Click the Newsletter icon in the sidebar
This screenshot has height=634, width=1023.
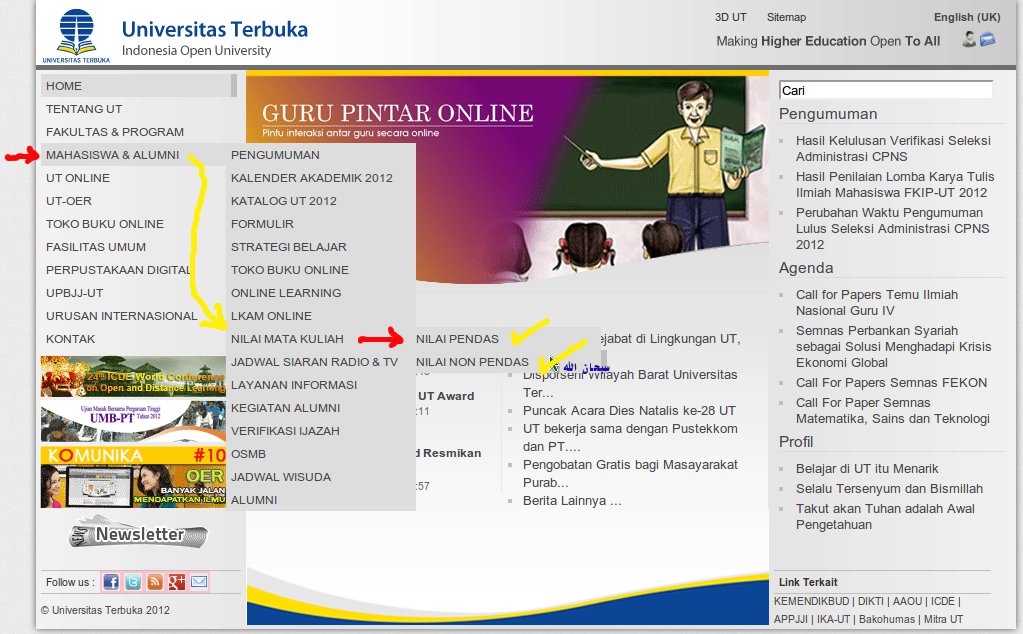(x=135, y=535)
